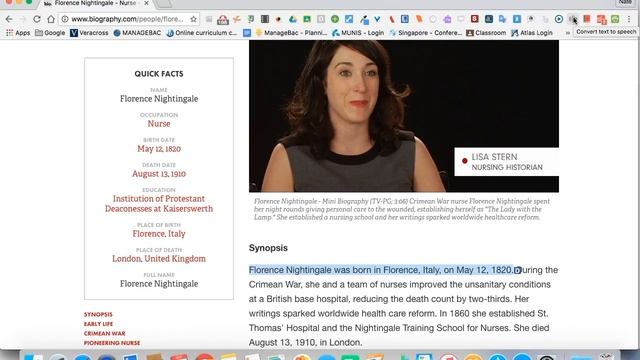Open Institution of Protestant Deaconesses link

(x=159, y=204)
